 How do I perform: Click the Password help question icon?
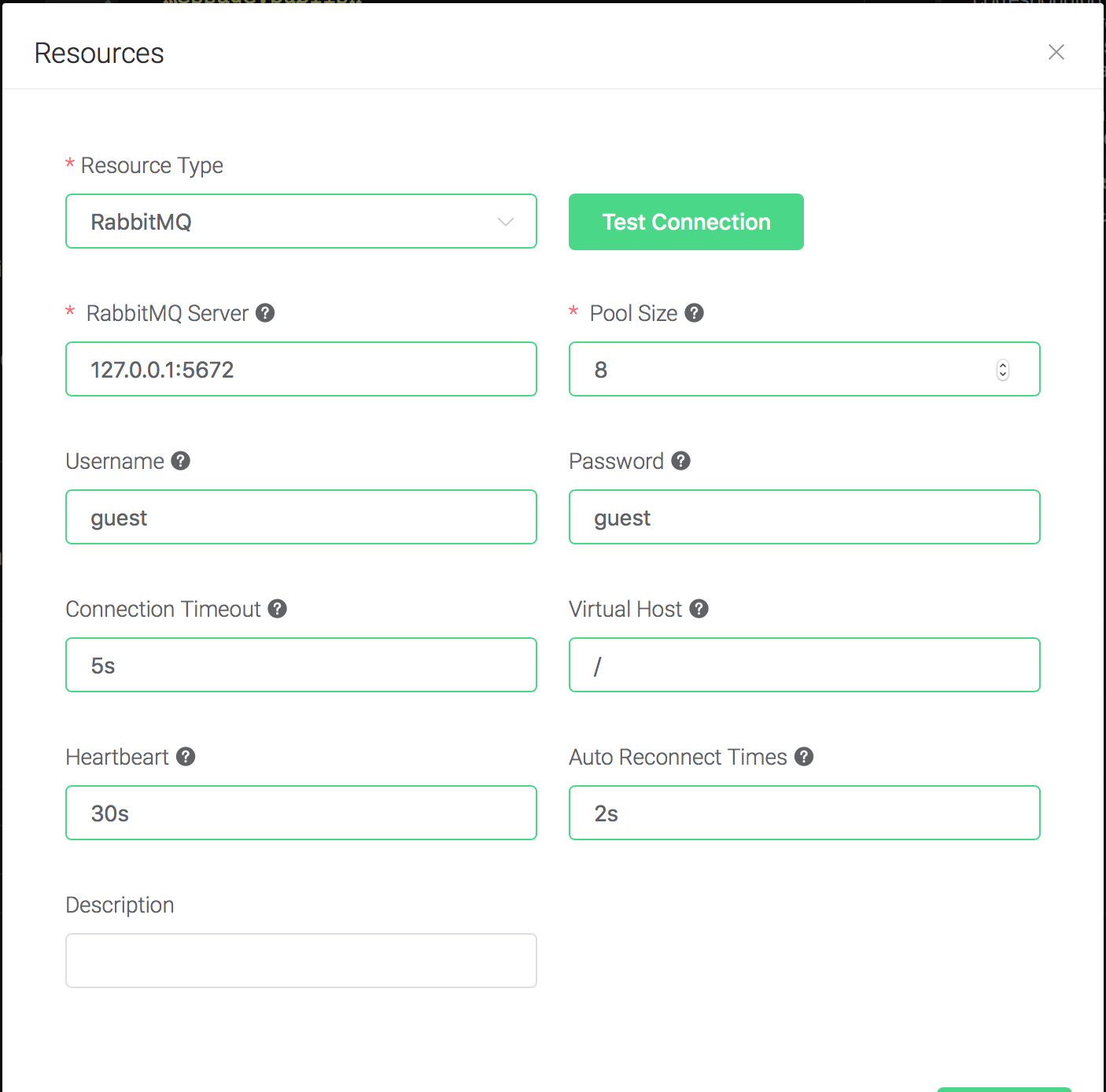(x=681, y=461)
